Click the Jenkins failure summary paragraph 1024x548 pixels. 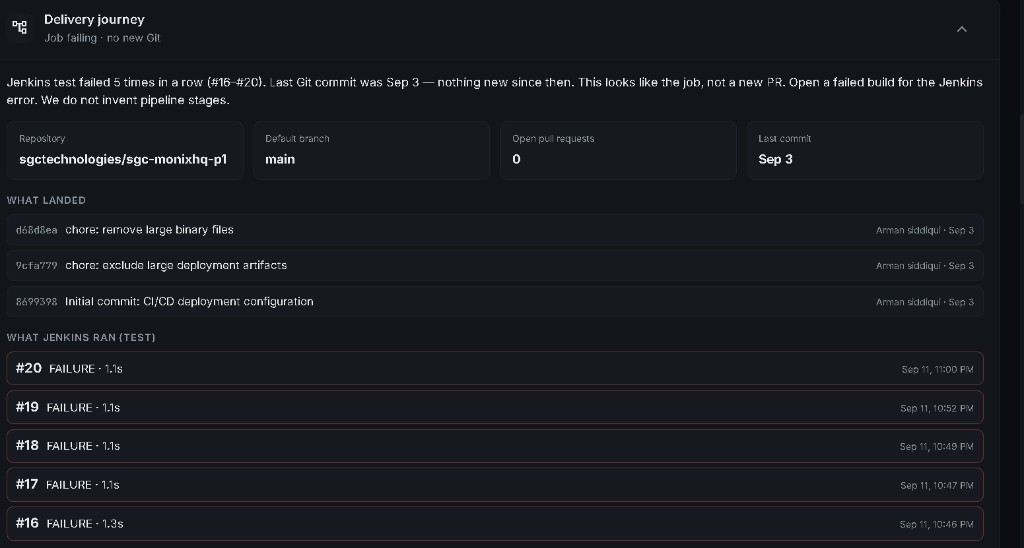point(494,91)
